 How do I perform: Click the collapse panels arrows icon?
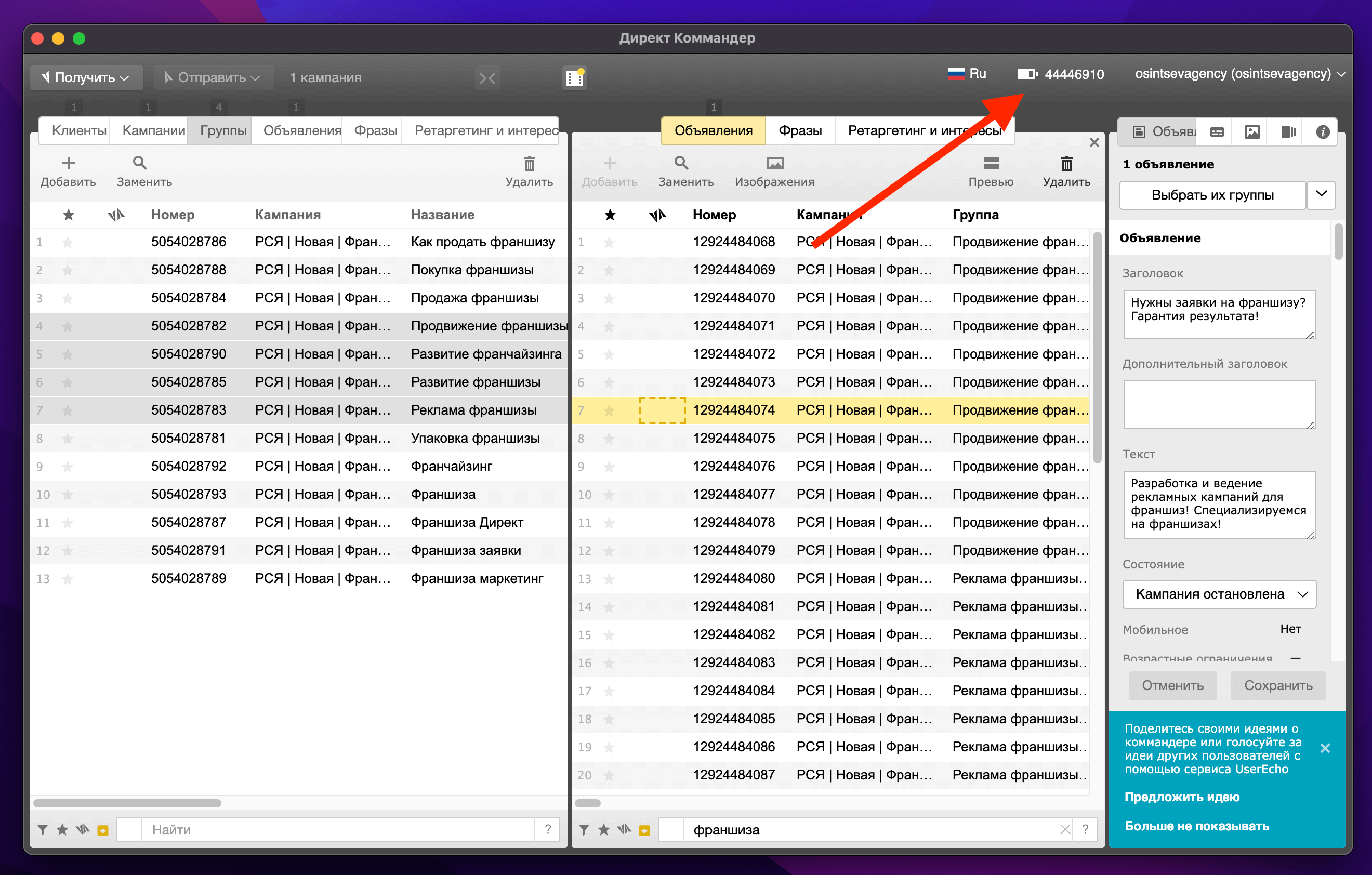pos(487,78)
